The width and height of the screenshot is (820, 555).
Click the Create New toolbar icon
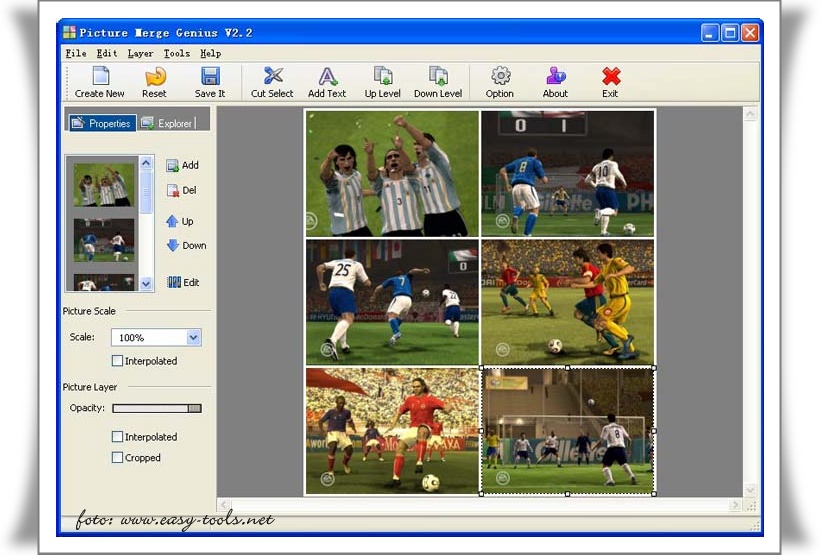[100, 82]
